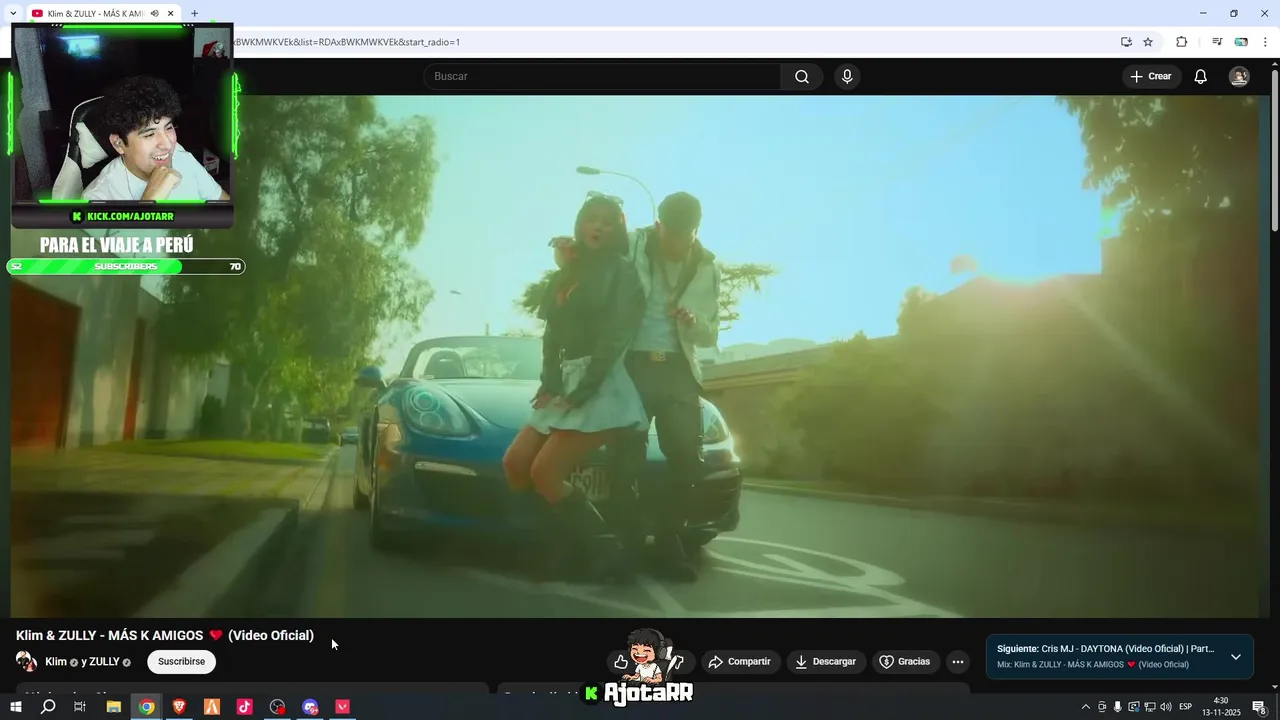The width and height of the screenshot is (1280, 720).
Task: Open the Windows Start menu
Action: [15, 707]
